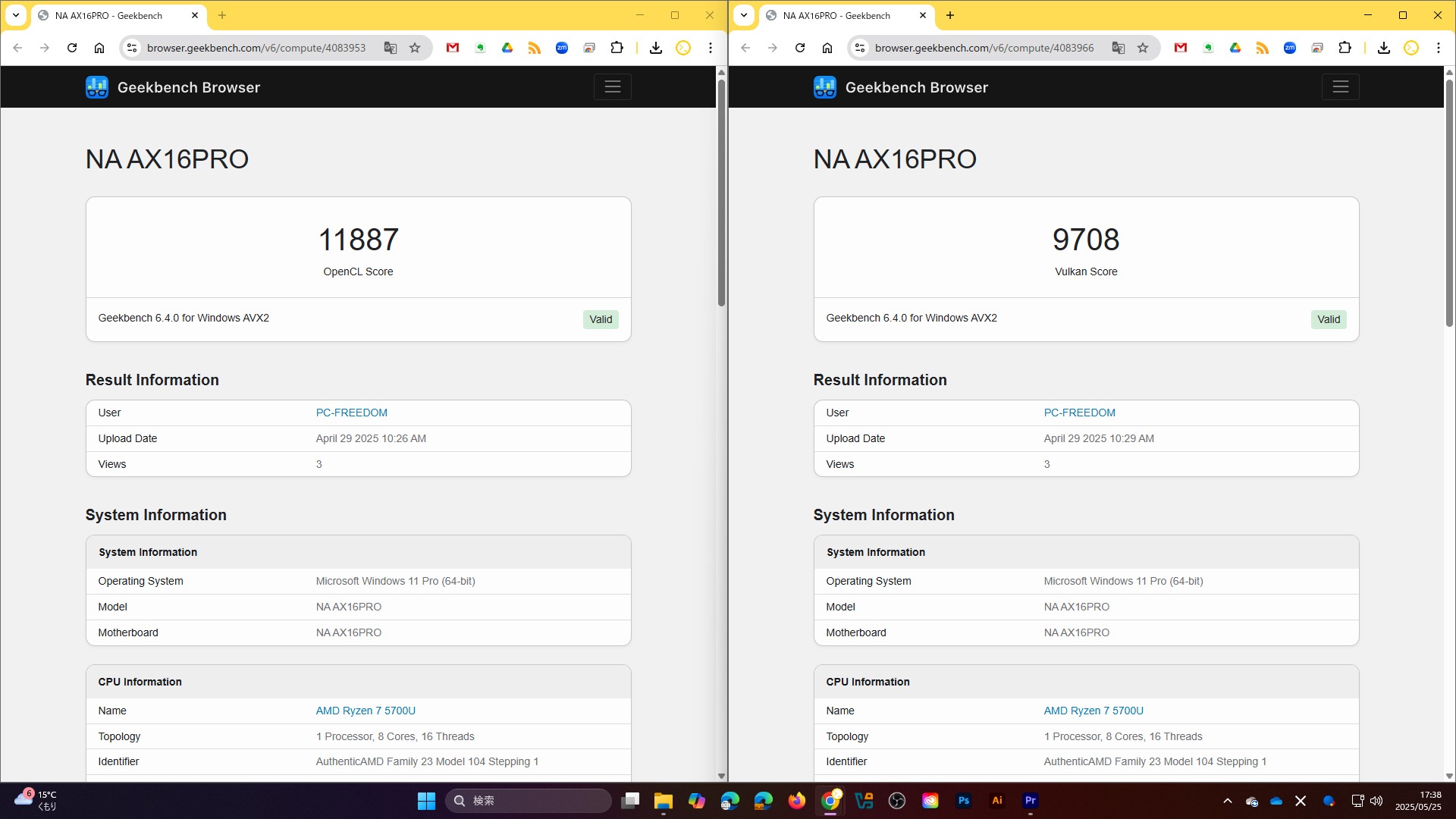This screenshot has height=819, width=1456.
Task: Select the NA AX16PRO tab in left window
Action: [x=110, y=15]
